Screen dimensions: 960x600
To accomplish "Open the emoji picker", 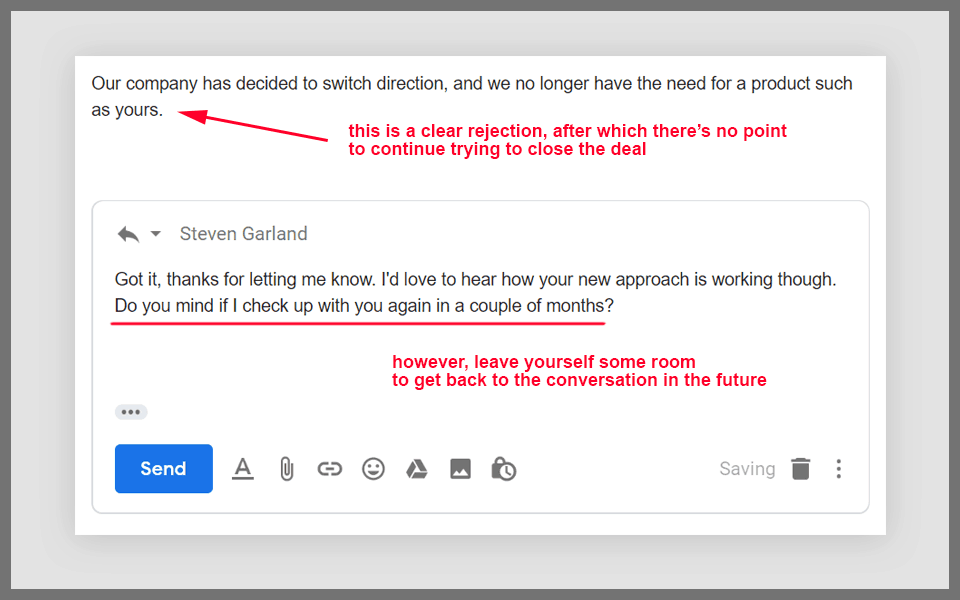I will click(373, 469).
